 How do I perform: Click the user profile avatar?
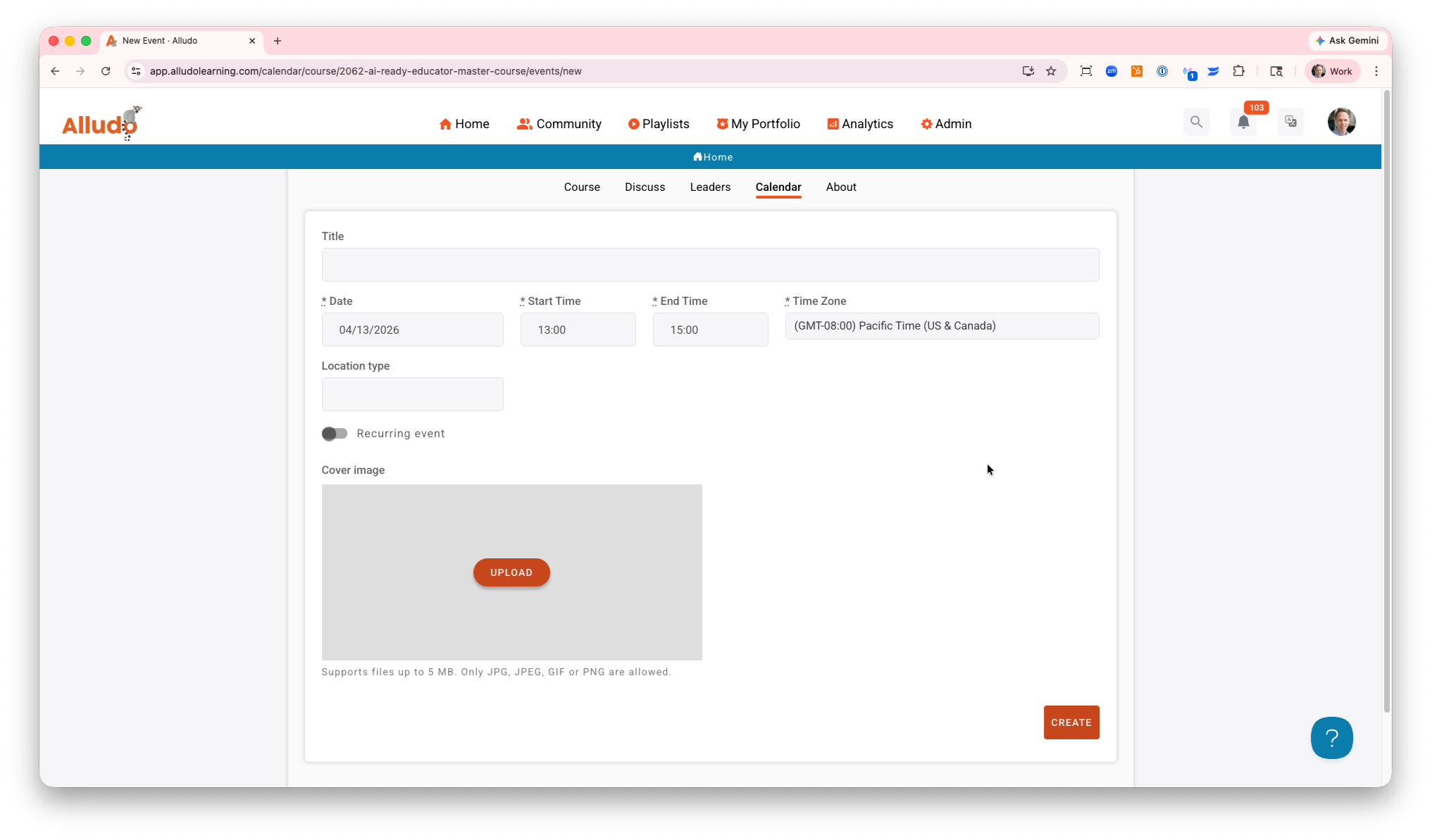click(x=1341, y=122)
